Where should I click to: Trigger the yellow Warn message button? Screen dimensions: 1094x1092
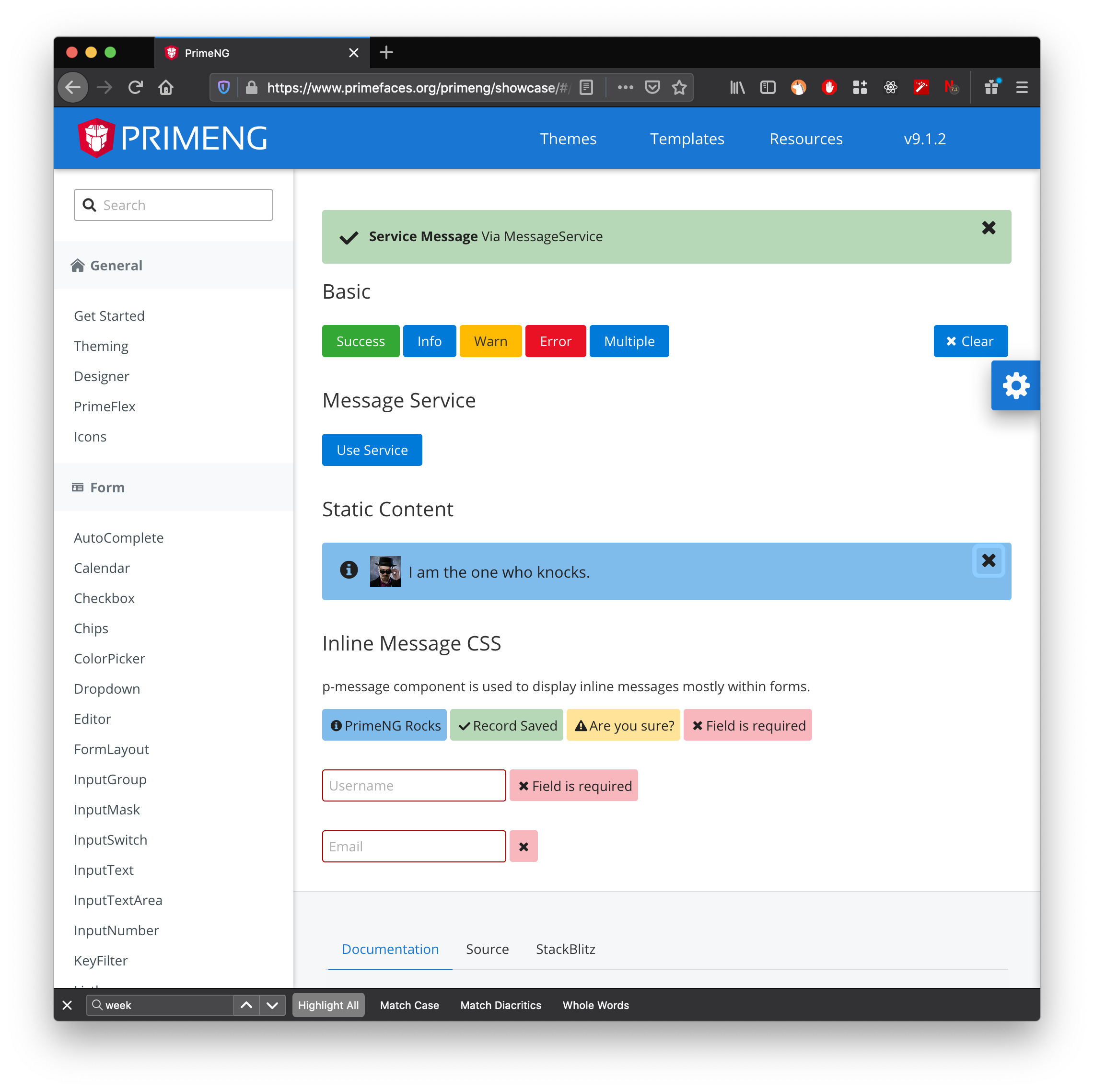coord(490,341)
